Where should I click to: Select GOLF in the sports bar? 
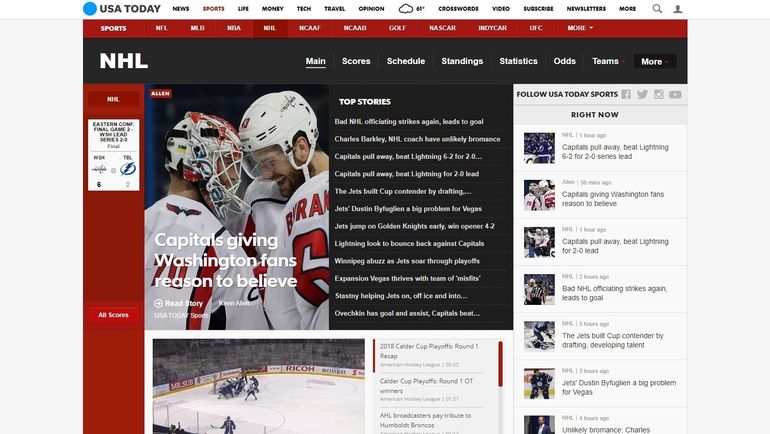pyautogui.click(x=397, y=28)
